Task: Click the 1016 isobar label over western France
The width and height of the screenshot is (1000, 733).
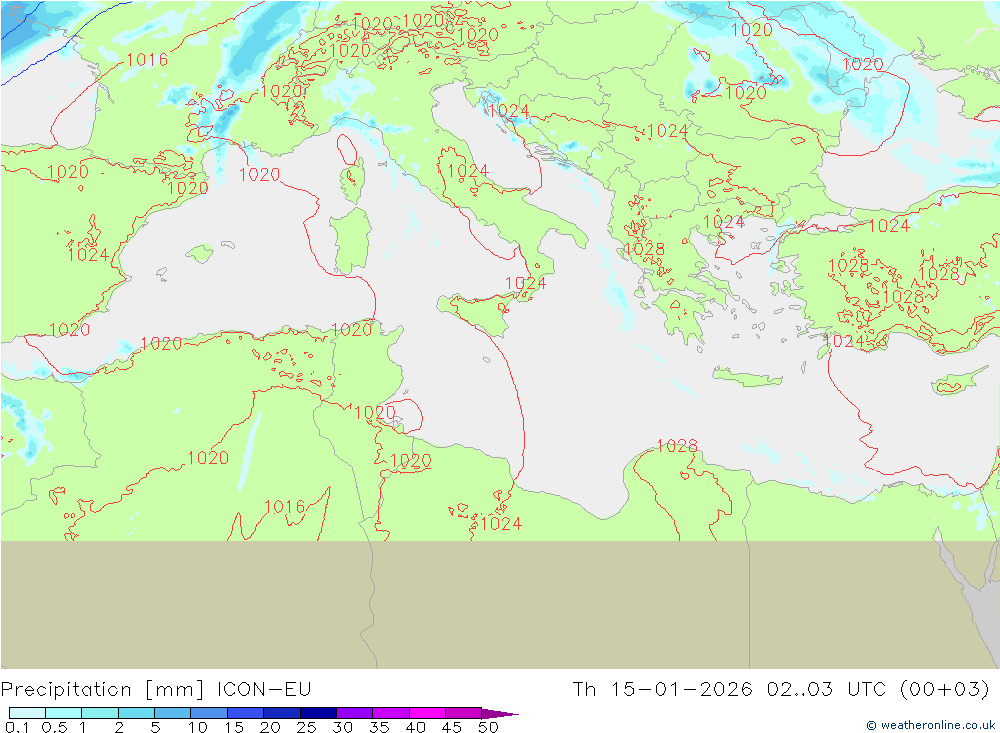Action: click(147, 60)
